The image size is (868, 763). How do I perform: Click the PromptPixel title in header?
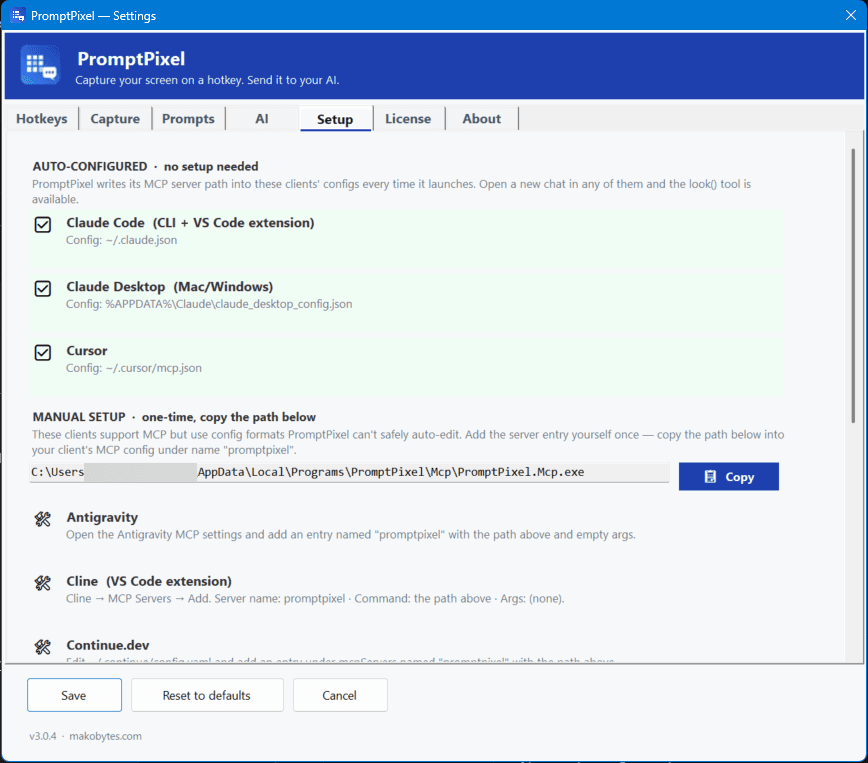tap(131, 59)
